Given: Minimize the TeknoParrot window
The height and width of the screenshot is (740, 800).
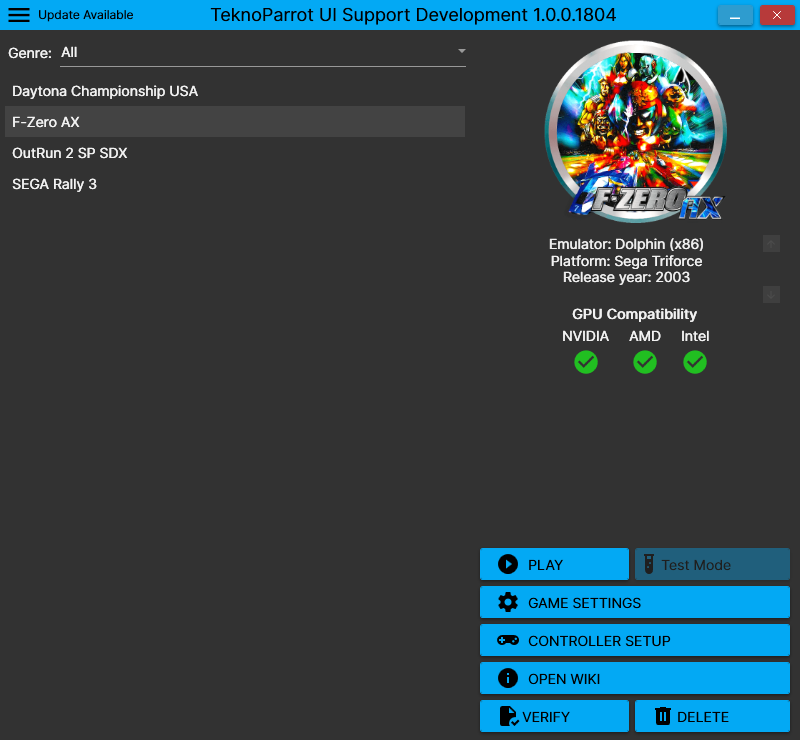Looking at the screenshot, I should click(735, 15).
